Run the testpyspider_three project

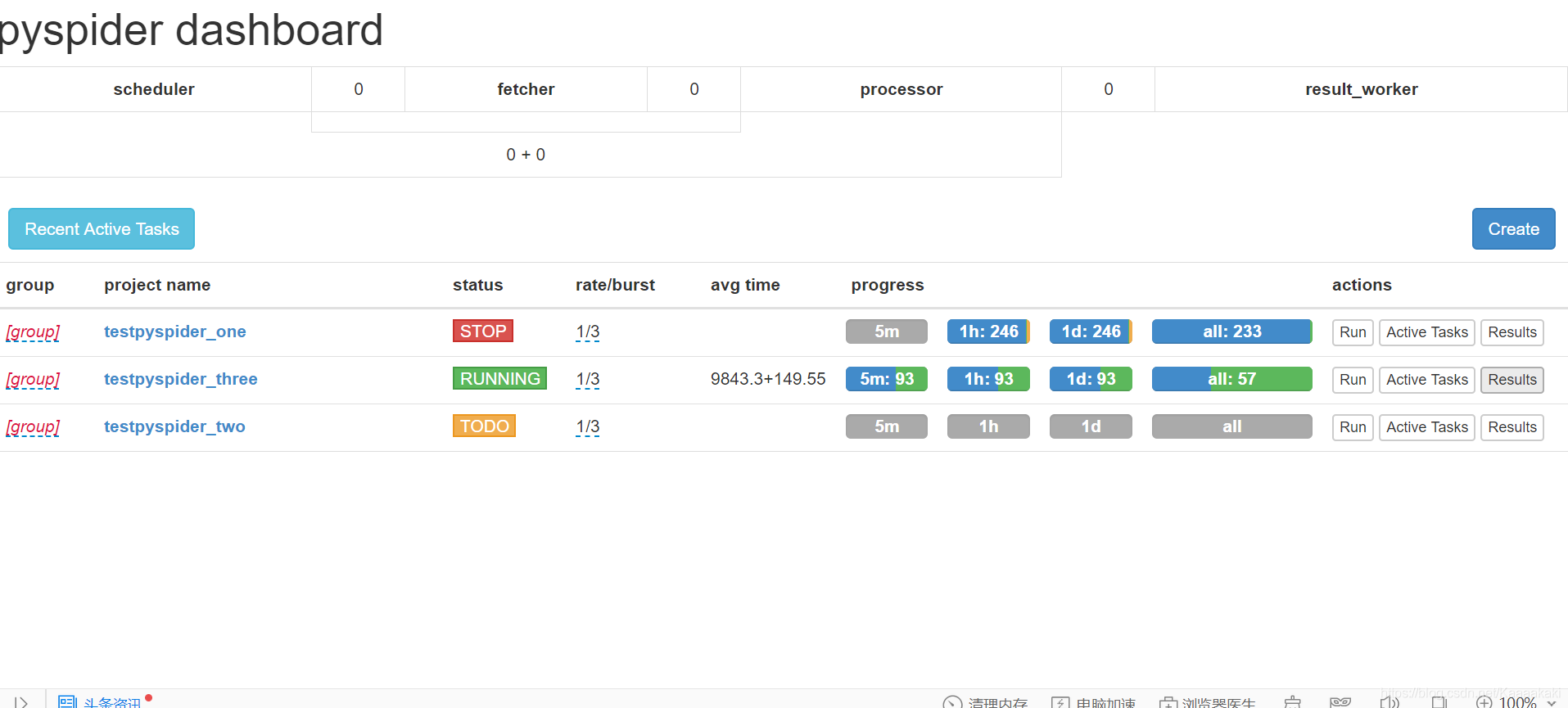[1353, 380]
